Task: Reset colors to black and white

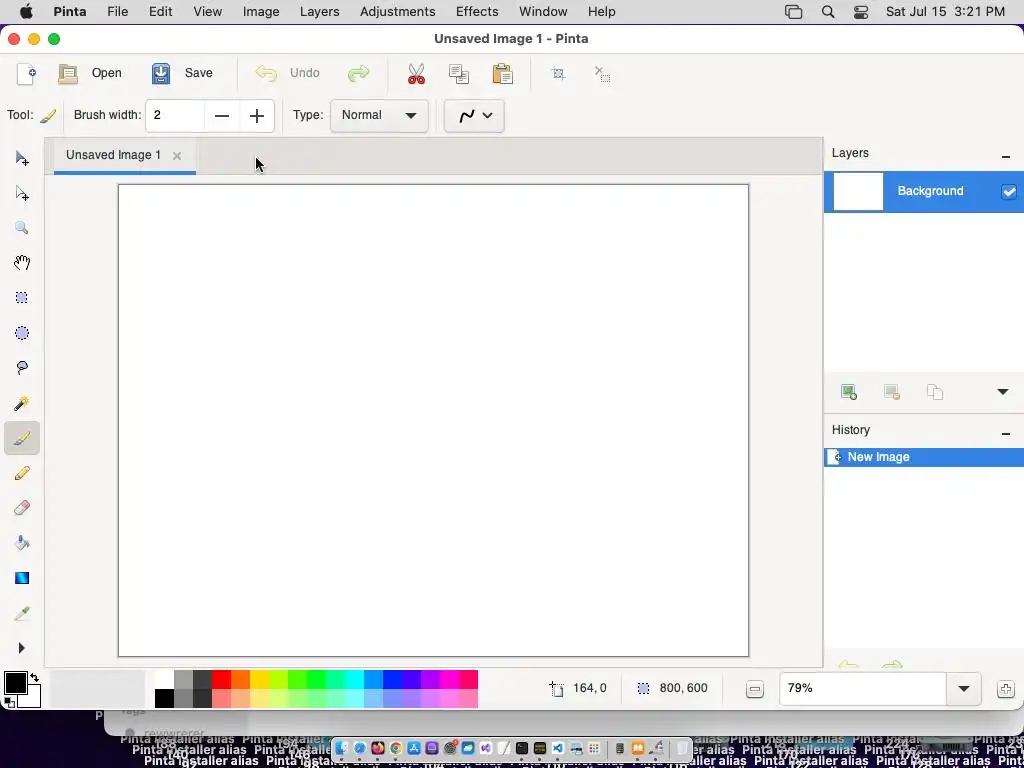Action: pos(8,703)
